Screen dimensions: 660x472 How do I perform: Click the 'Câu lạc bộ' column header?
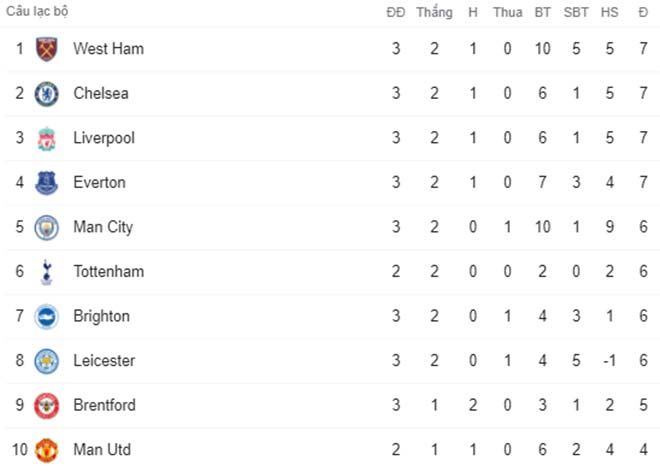(x=38, y=12)
